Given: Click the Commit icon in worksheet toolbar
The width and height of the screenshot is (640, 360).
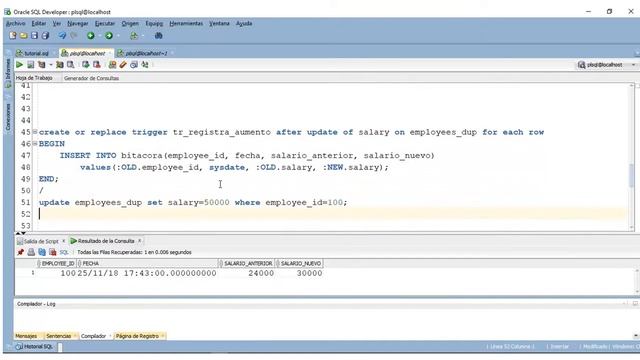Looking at the screenshot, I should [85, 65].
